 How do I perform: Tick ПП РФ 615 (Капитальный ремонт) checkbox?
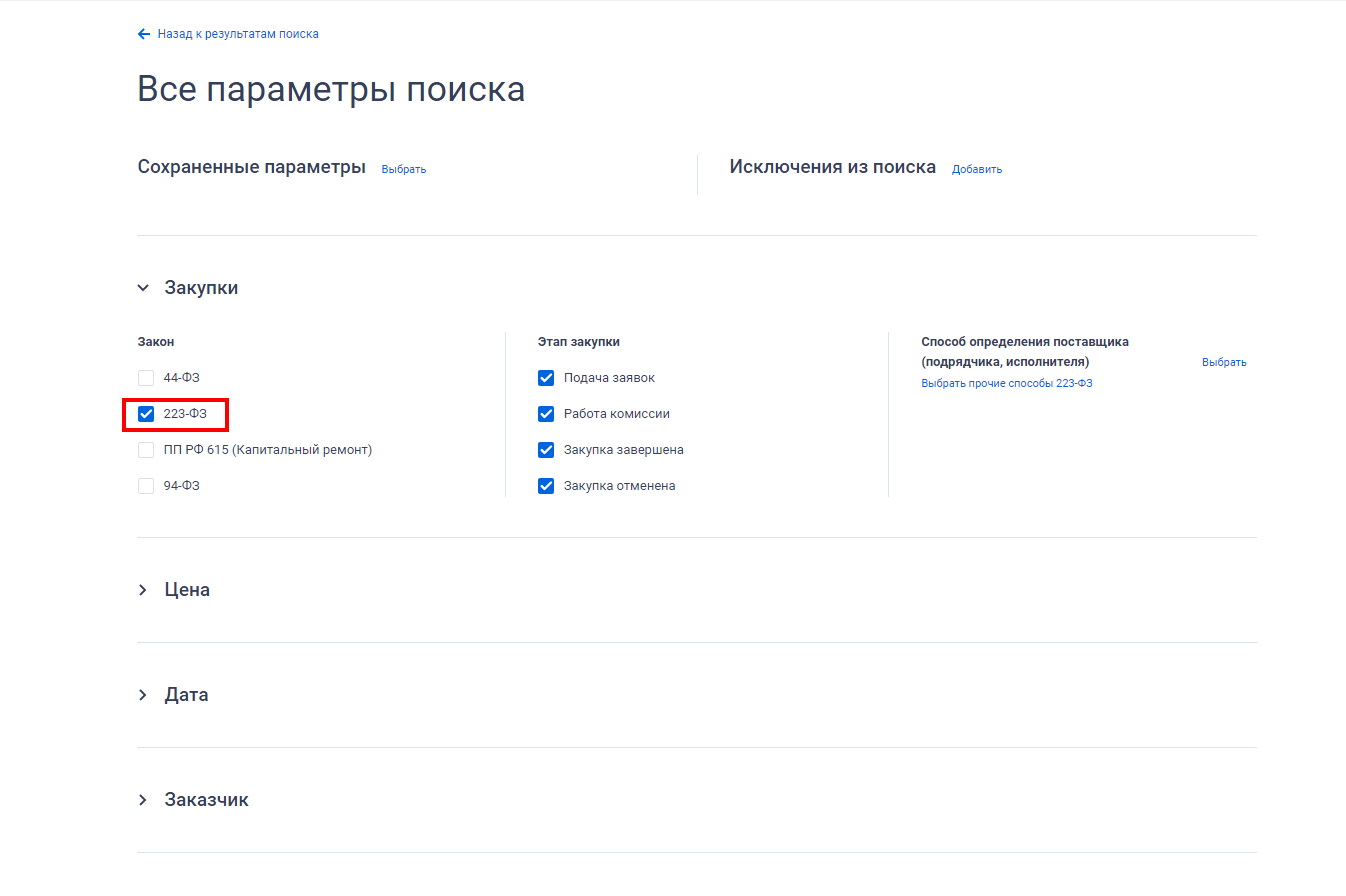(x=146, y=450)
